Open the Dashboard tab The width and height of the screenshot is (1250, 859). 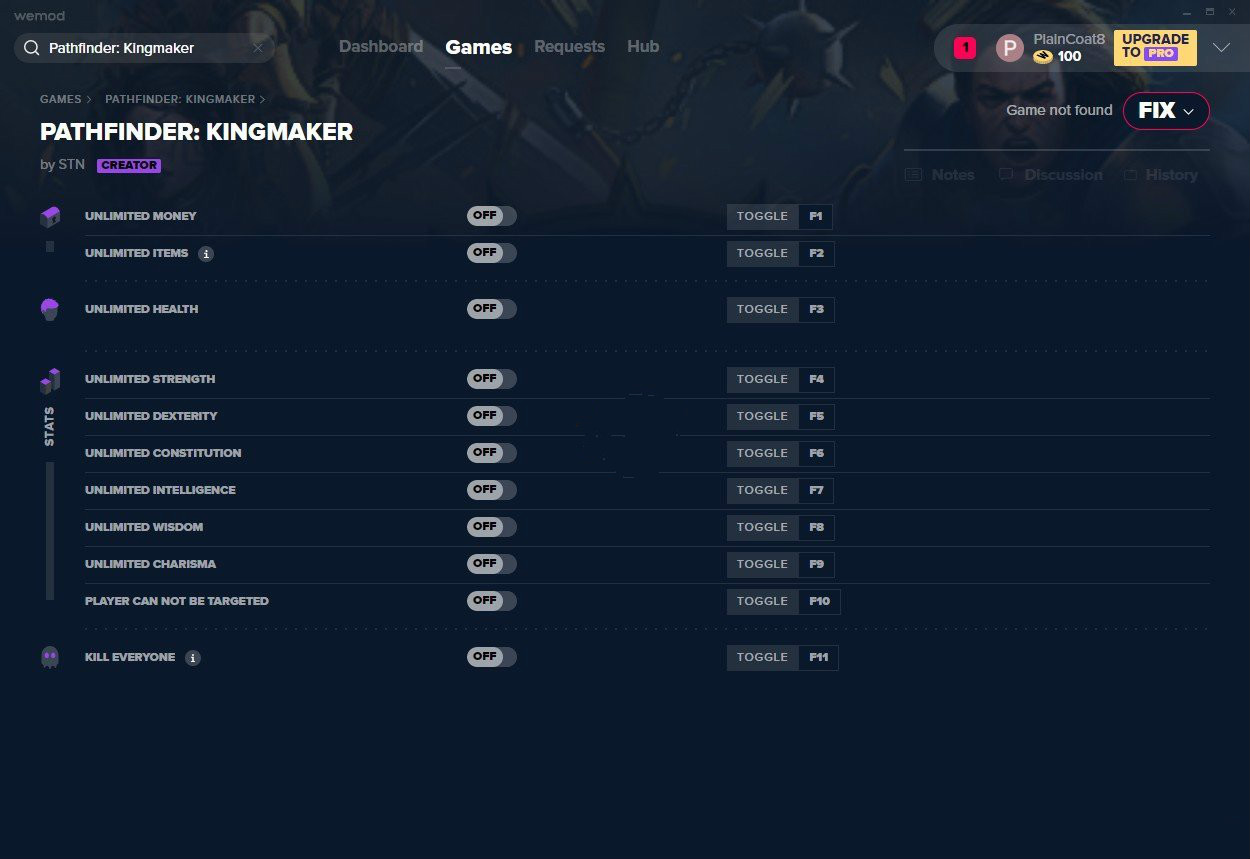381,47
